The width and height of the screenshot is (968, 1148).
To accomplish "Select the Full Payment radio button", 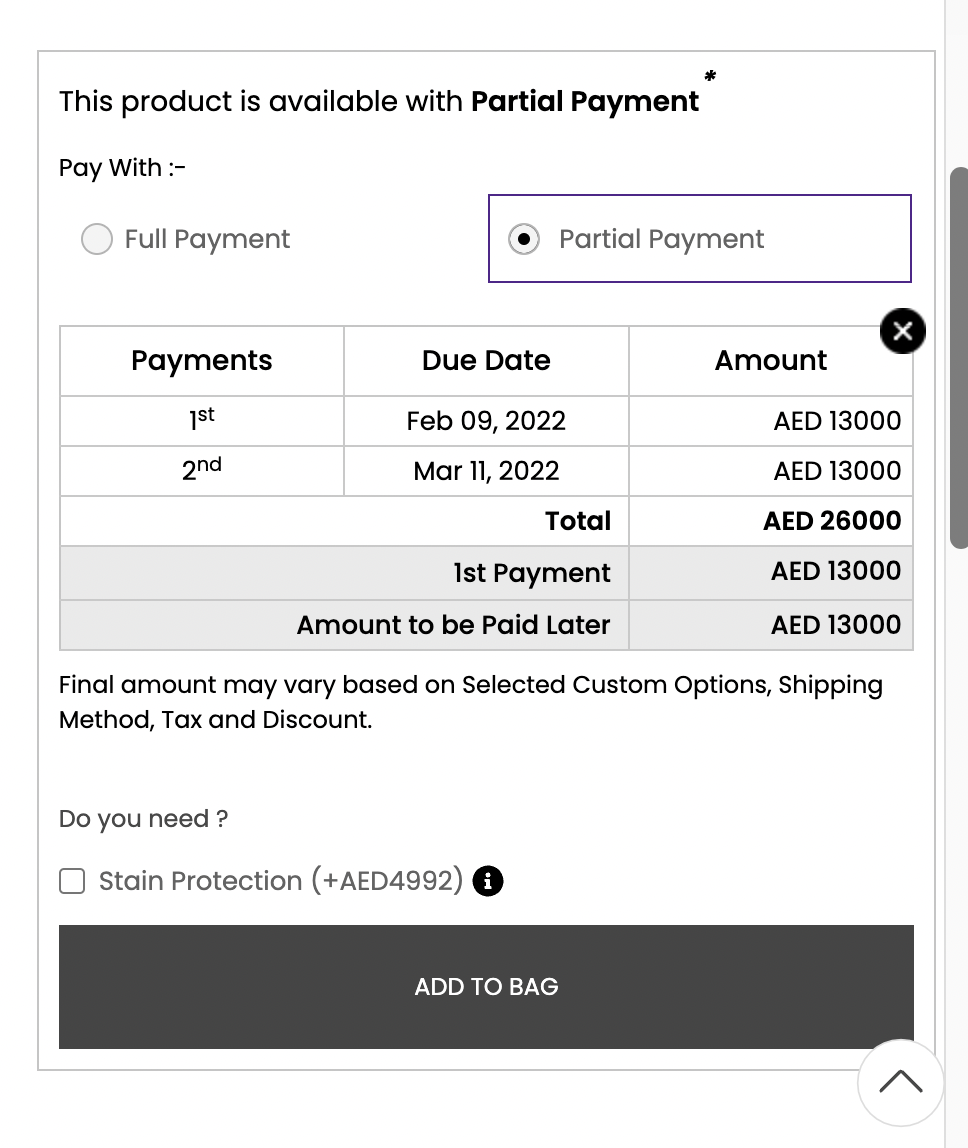I will [x=97, y=239].
